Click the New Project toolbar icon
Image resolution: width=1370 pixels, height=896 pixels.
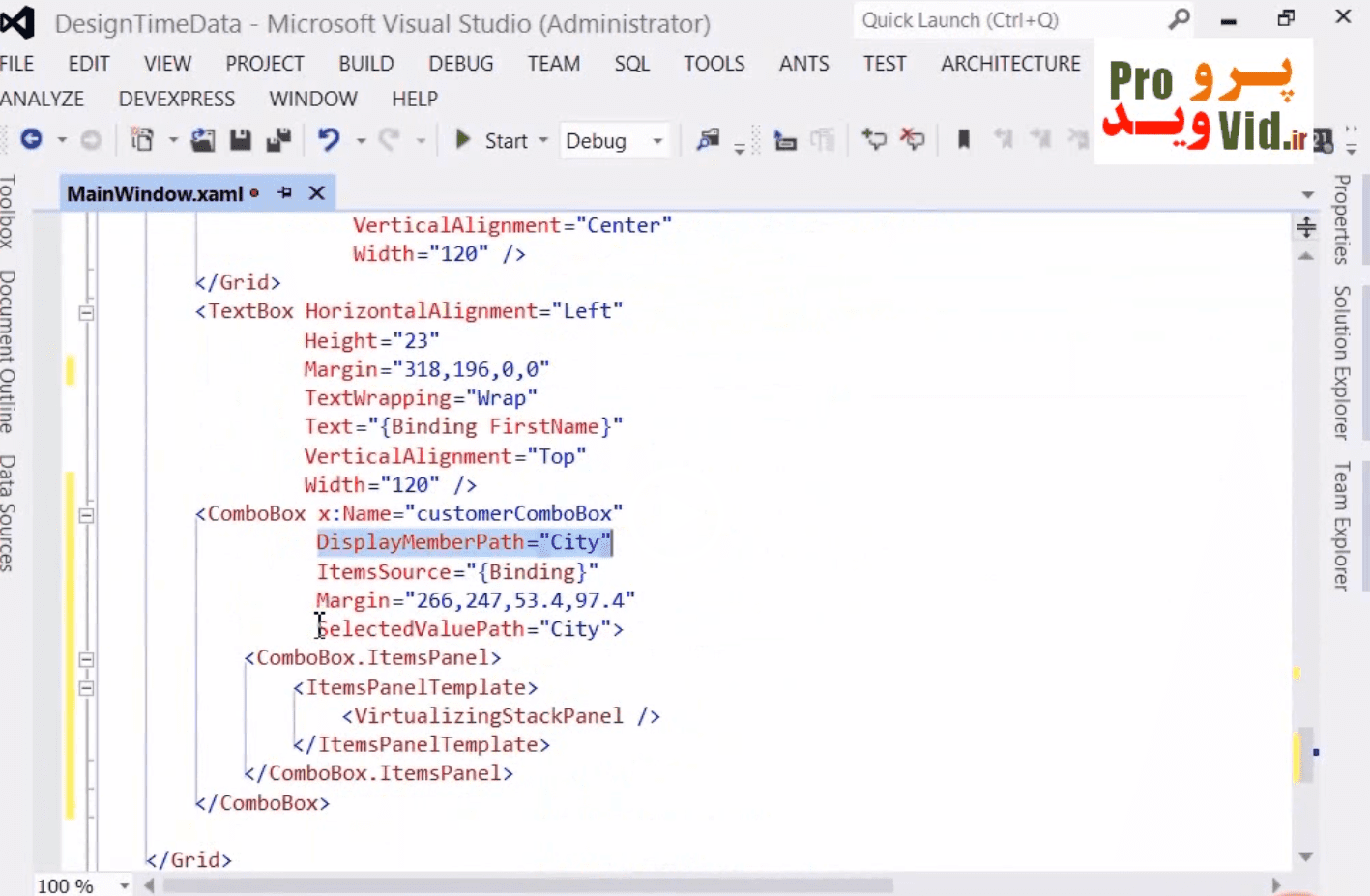[x=142, y=140]
